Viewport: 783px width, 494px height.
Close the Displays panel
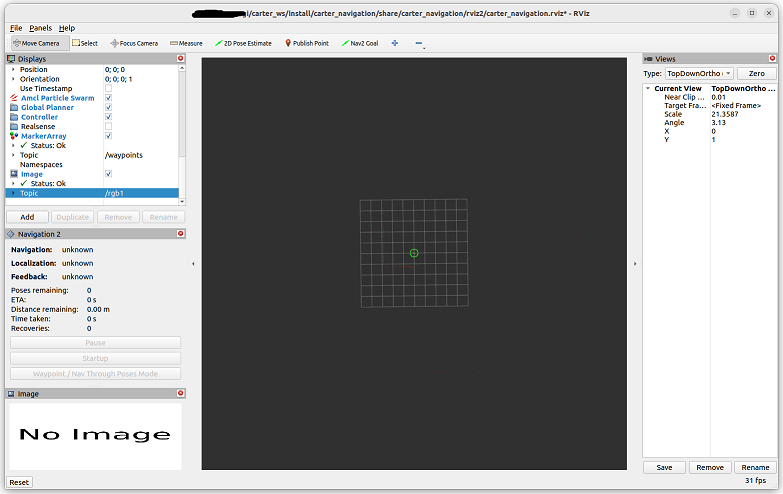[181, 58]
